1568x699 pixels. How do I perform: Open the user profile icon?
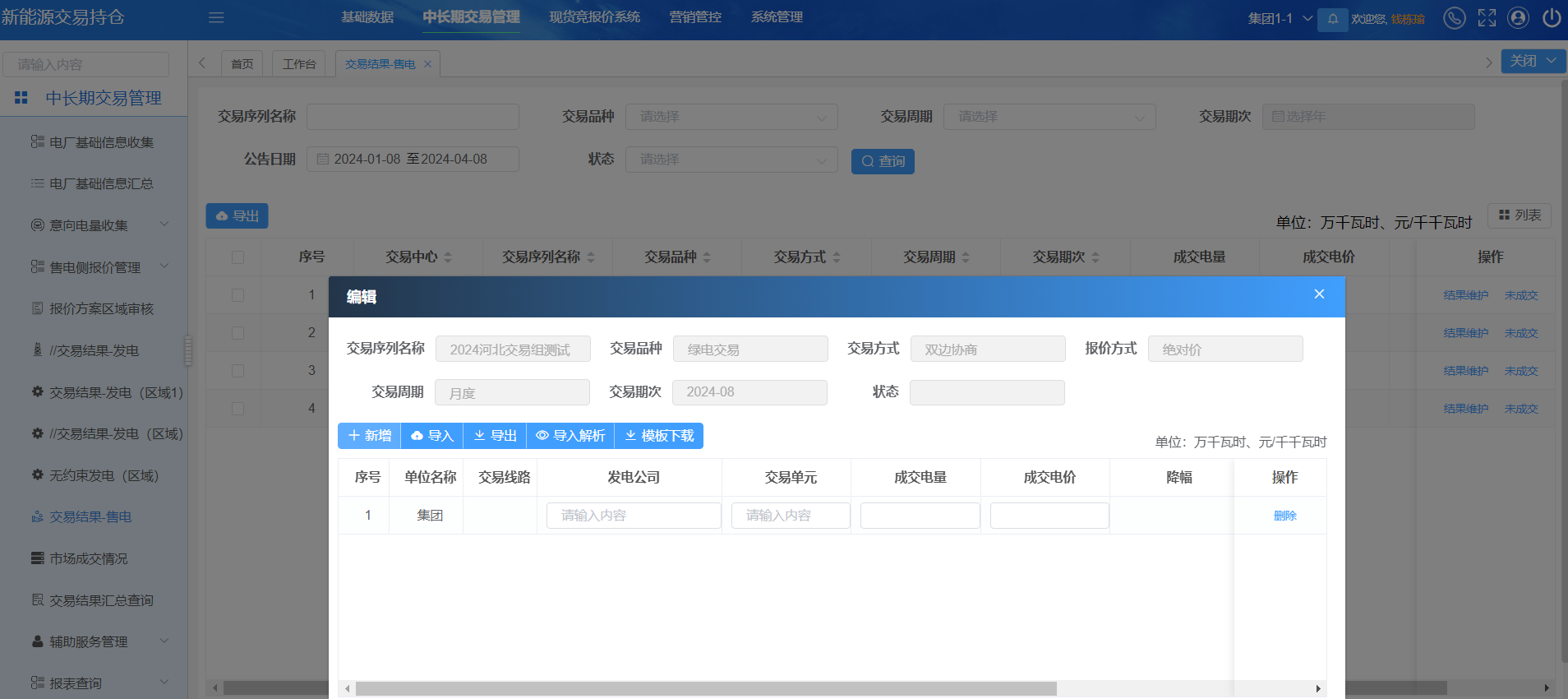click(x=1519, y=17)
